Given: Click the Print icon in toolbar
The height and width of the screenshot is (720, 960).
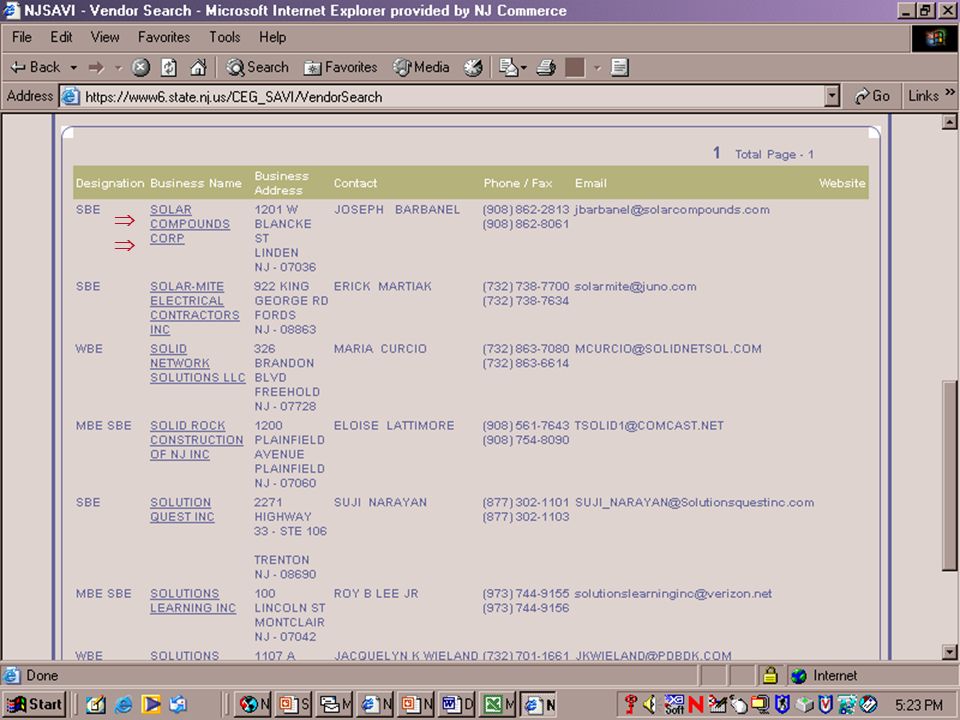Looking at the screenshot, I should [546, 67].
